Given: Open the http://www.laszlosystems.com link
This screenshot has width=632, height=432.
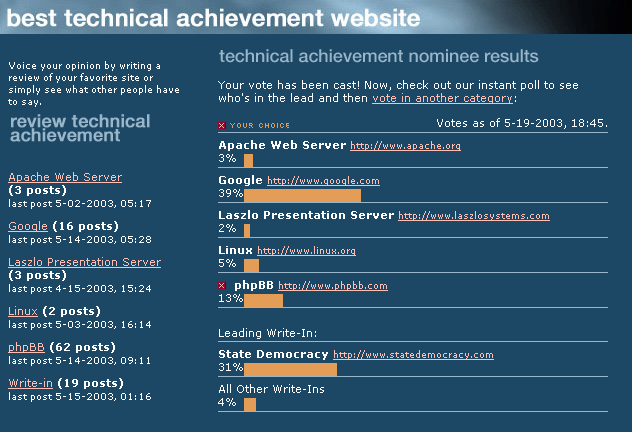Looking at the screenshot, I should [x=474, y=216].
